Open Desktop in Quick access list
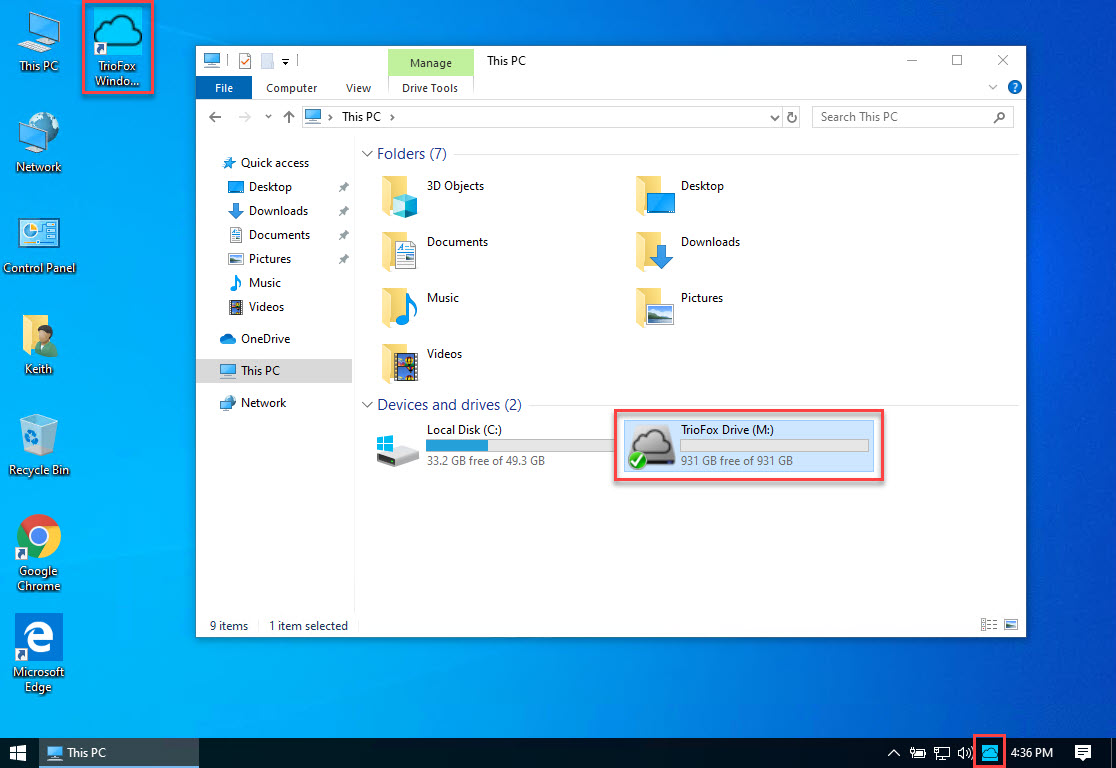The height and width of the screenshot is (768, 1116). coord(270,186)
